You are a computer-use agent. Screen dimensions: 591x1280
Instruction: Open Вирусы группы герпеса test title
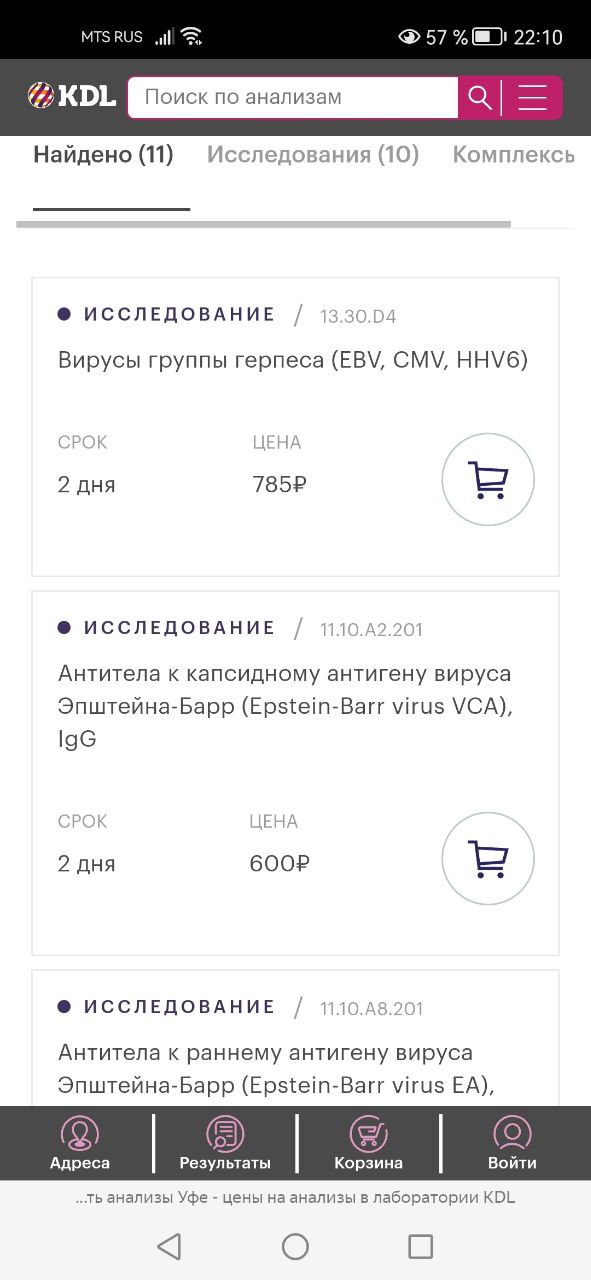293,359
